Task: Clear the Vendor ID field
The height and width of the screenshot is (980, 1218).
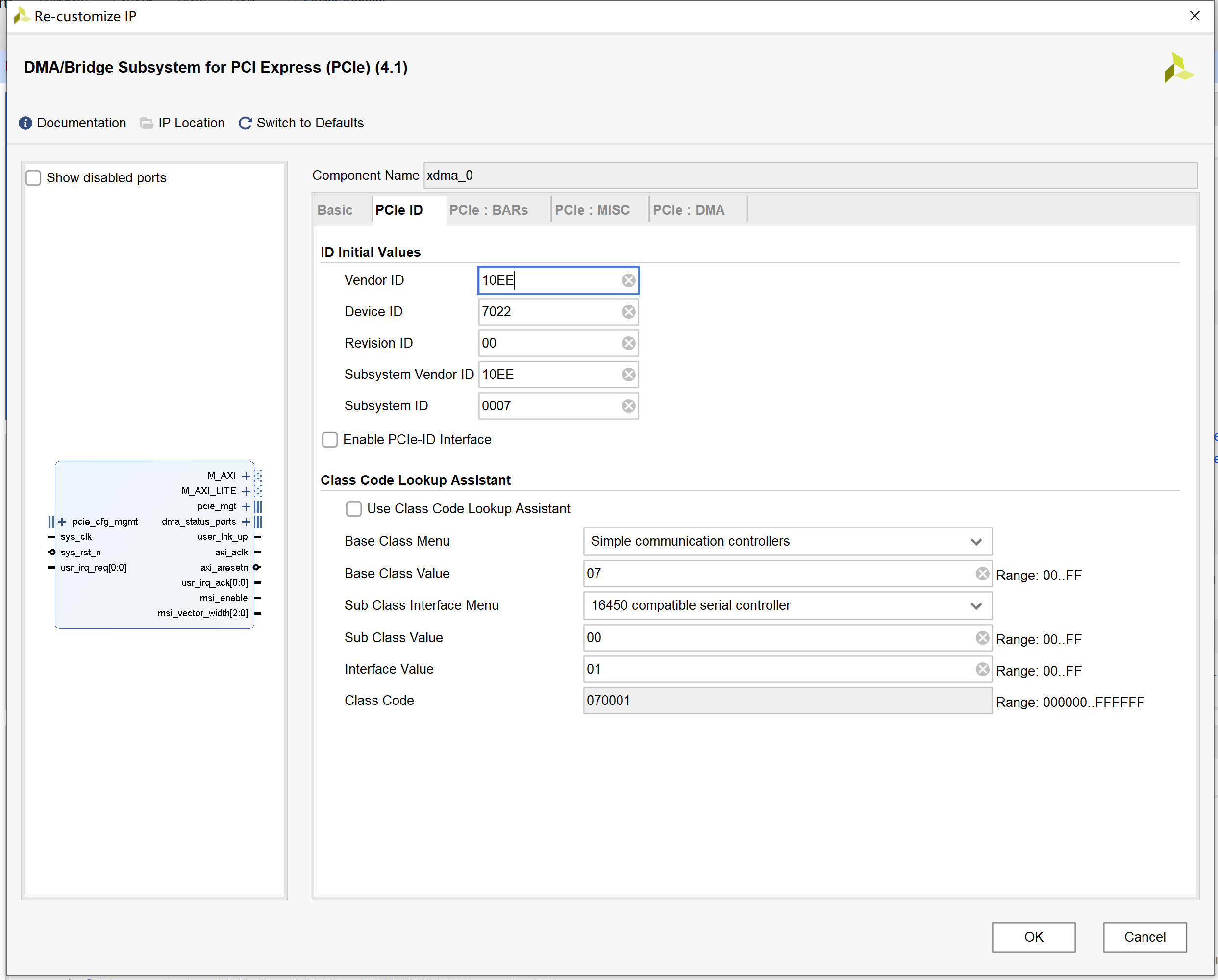Action: [628, 280]
